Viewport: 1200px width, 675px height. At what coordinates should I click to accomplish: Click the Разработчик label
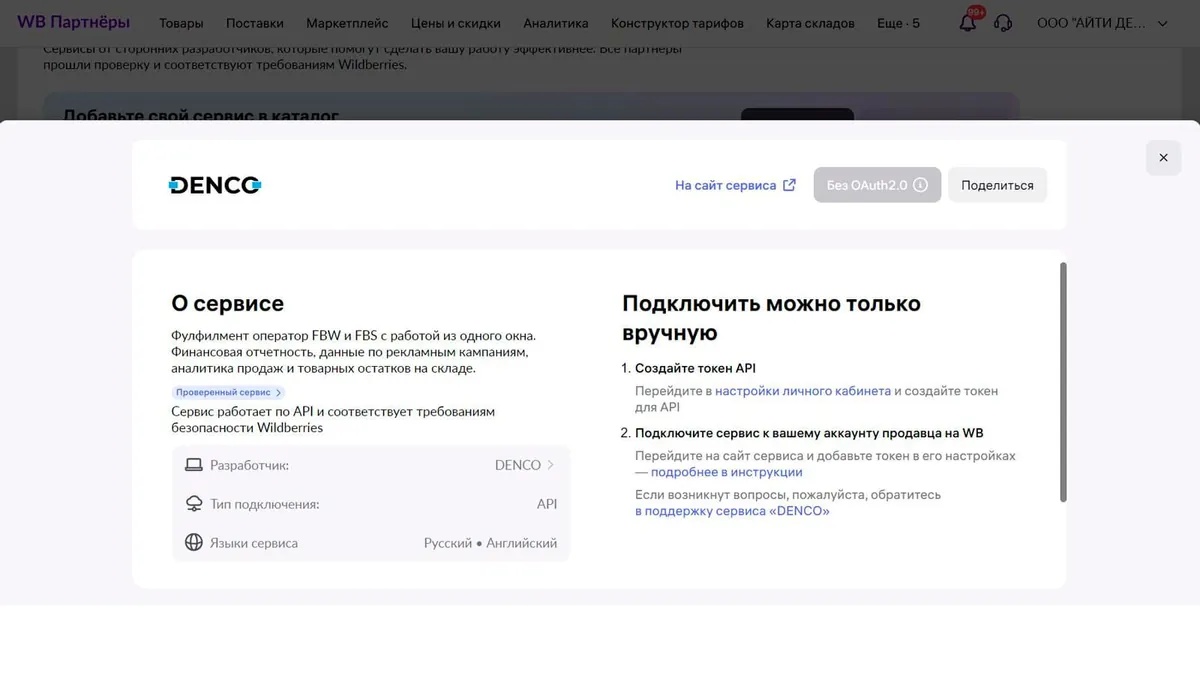(249, 465)
